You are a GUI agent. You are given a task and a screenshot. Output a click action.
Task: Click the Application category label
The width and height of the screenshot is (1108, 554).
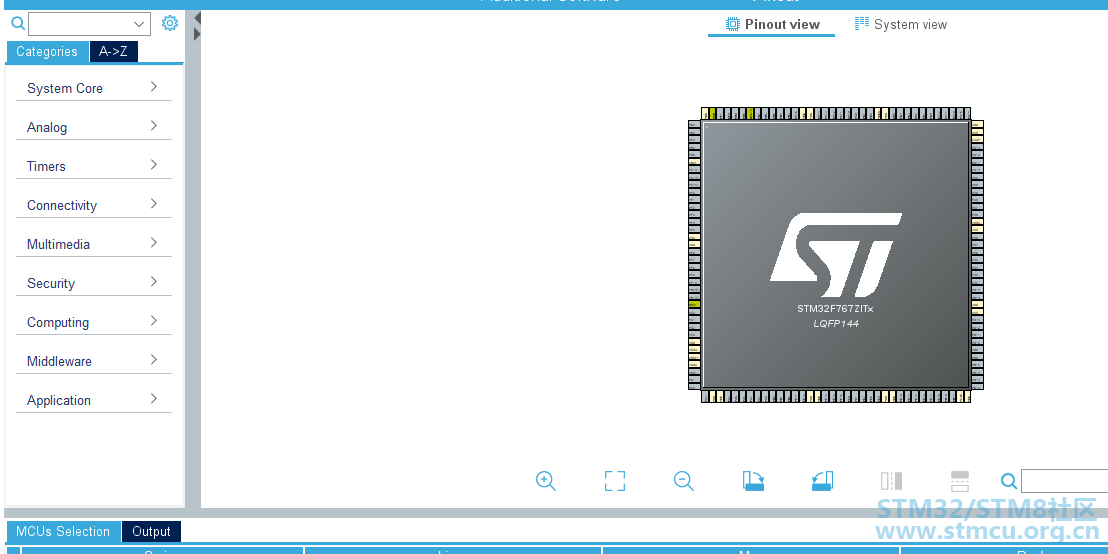(59, 400)
